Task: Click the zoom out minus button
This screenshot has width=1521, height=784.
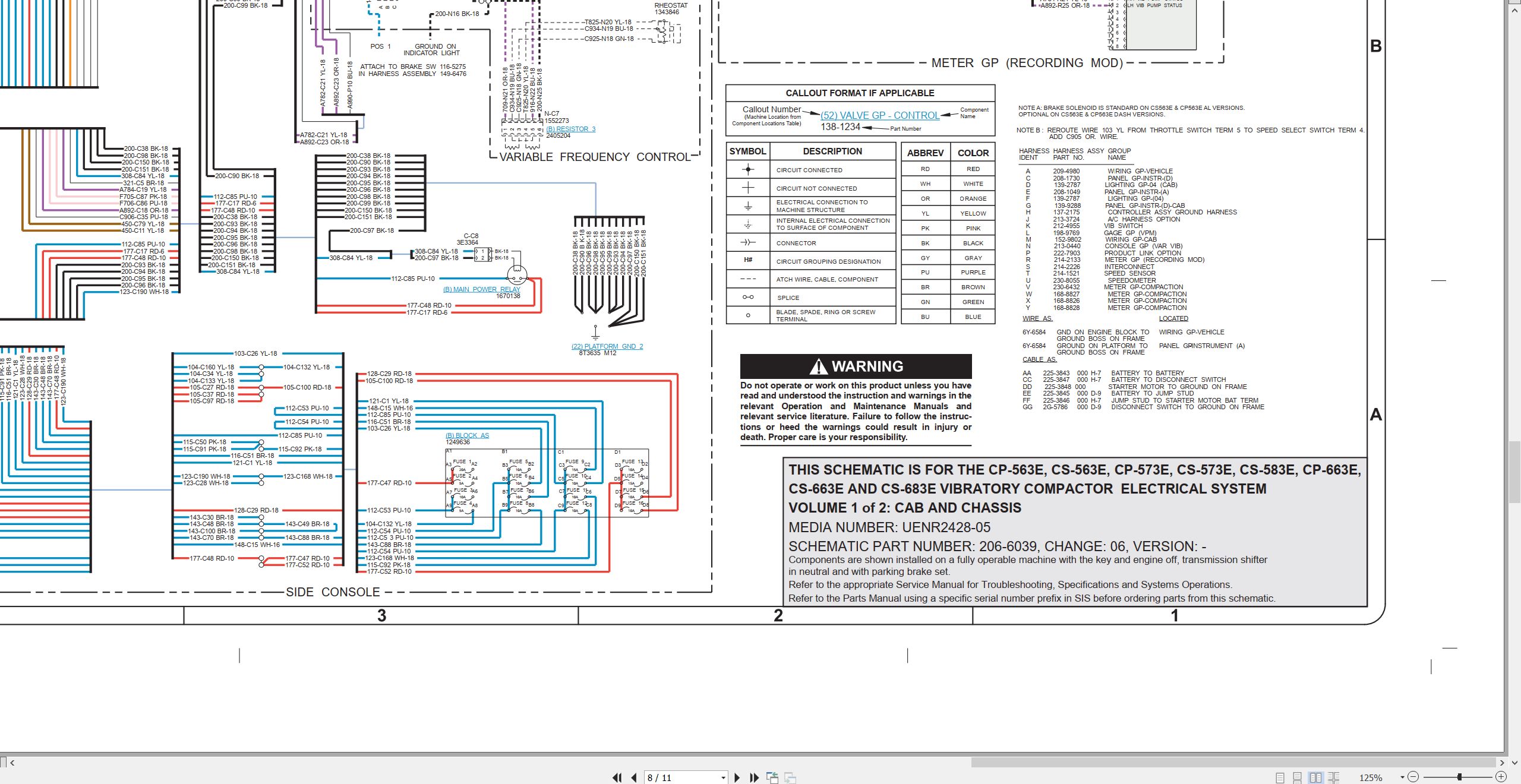Action: coord(1413,777)
